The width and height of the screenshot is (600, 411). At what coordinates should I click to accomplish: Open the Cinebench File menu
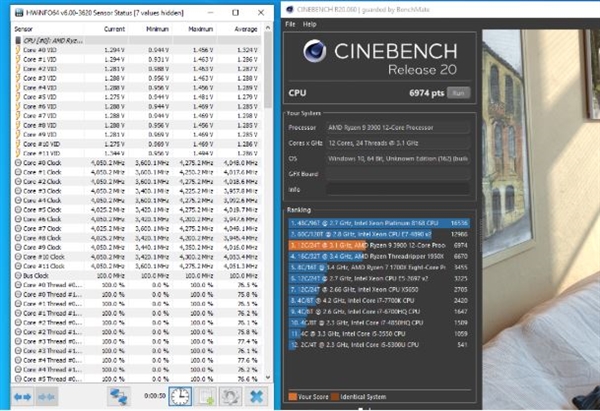coord(290,22)
